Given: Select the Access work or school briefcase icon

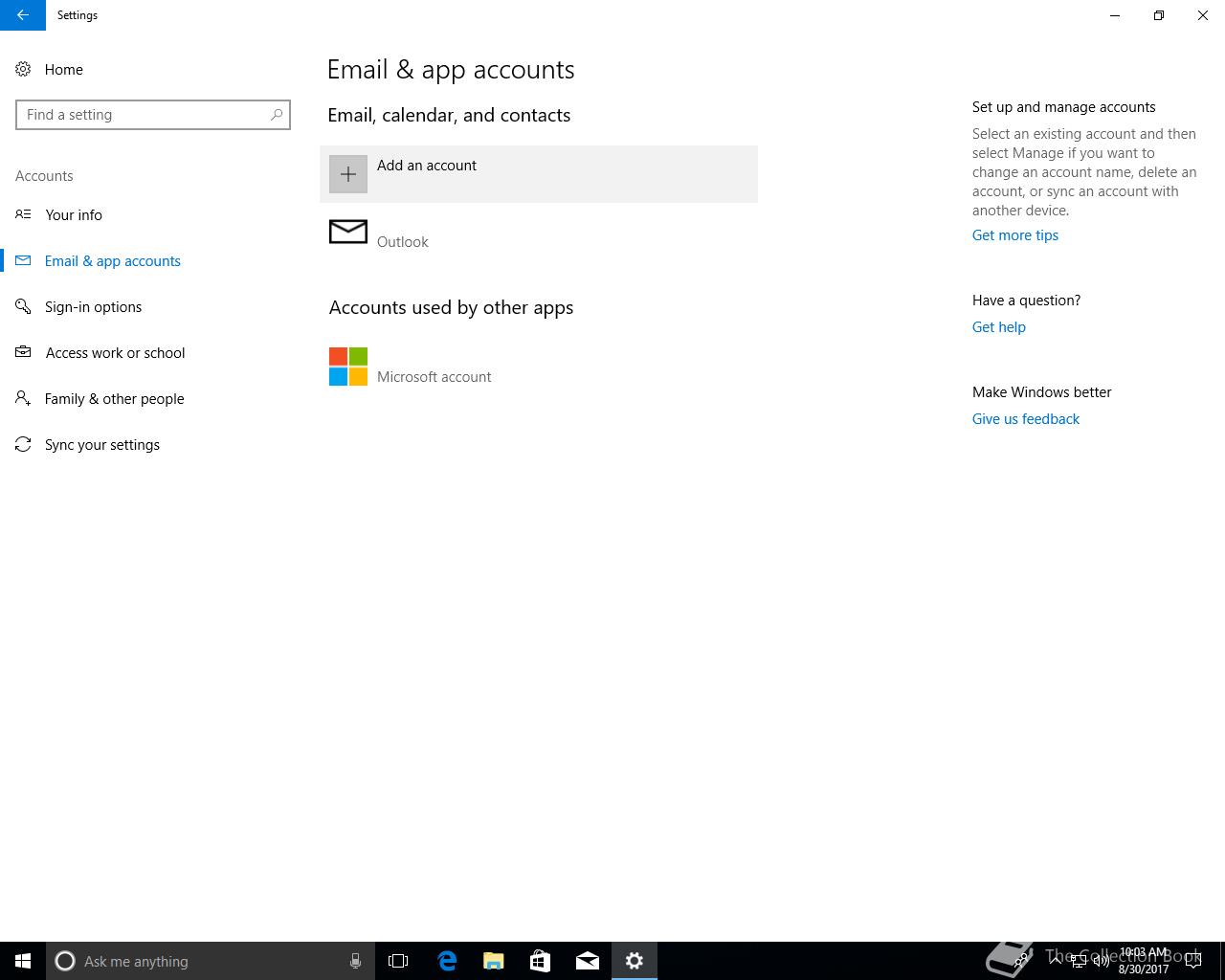Looking at the screenshot, I should coord(23,352).
